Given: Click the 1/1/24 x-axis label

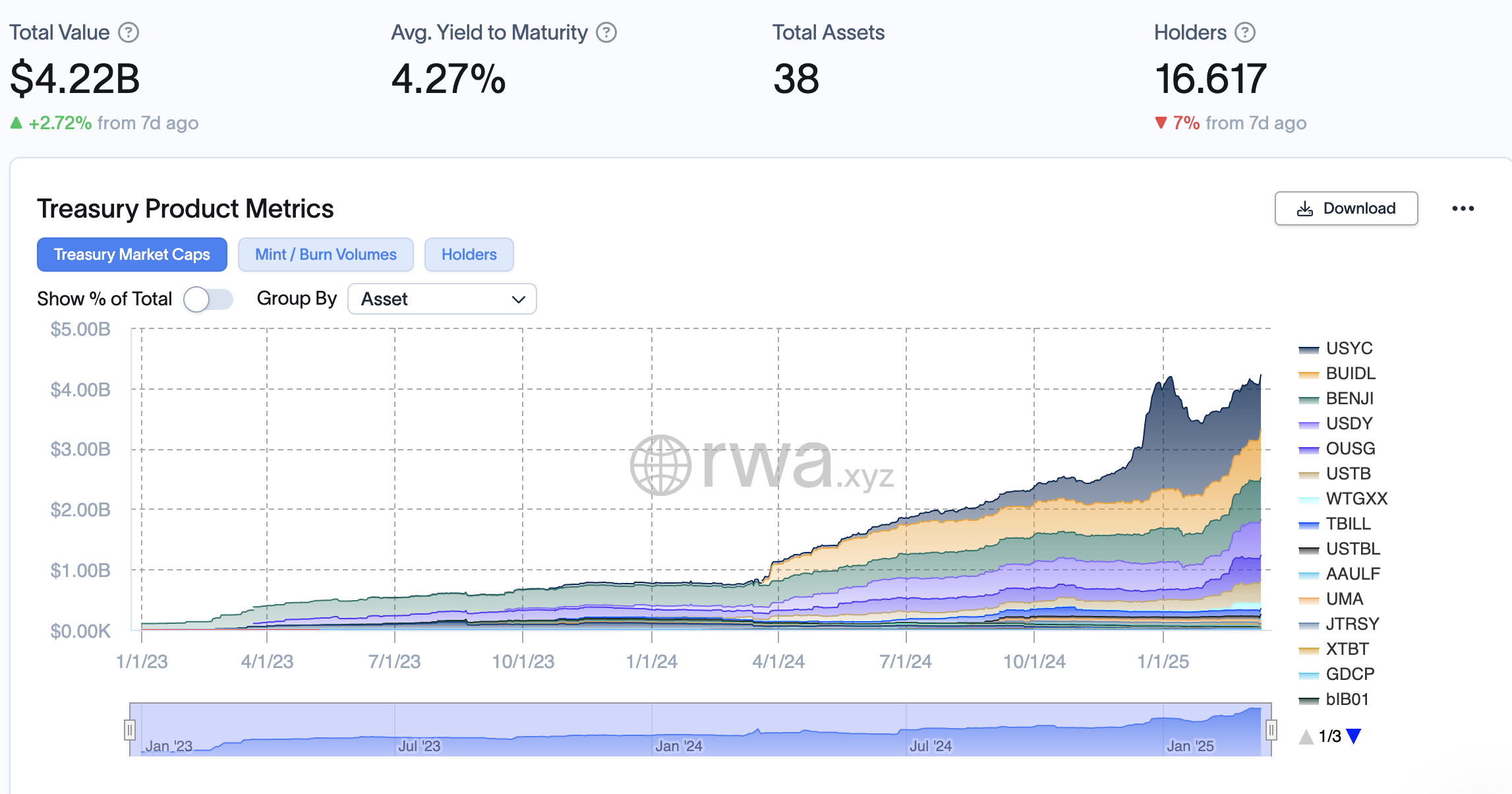Looking at the screenshot, I should (651, 661).
